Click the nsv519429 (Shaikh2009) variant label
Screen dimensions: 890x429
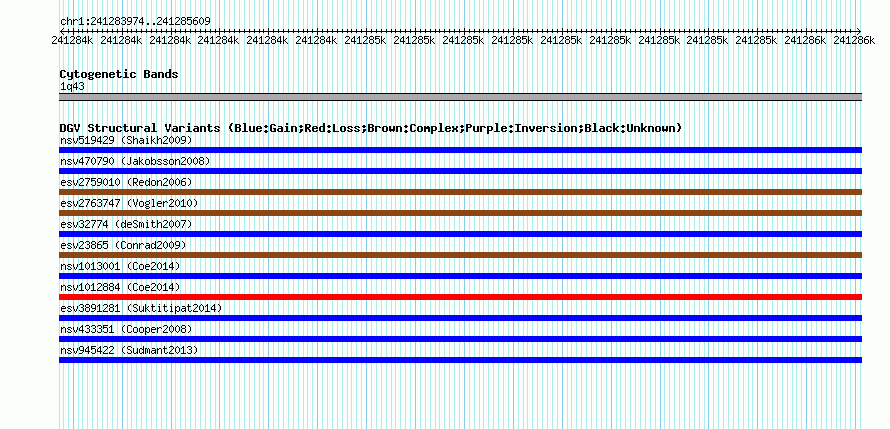(x=126, y=140)
